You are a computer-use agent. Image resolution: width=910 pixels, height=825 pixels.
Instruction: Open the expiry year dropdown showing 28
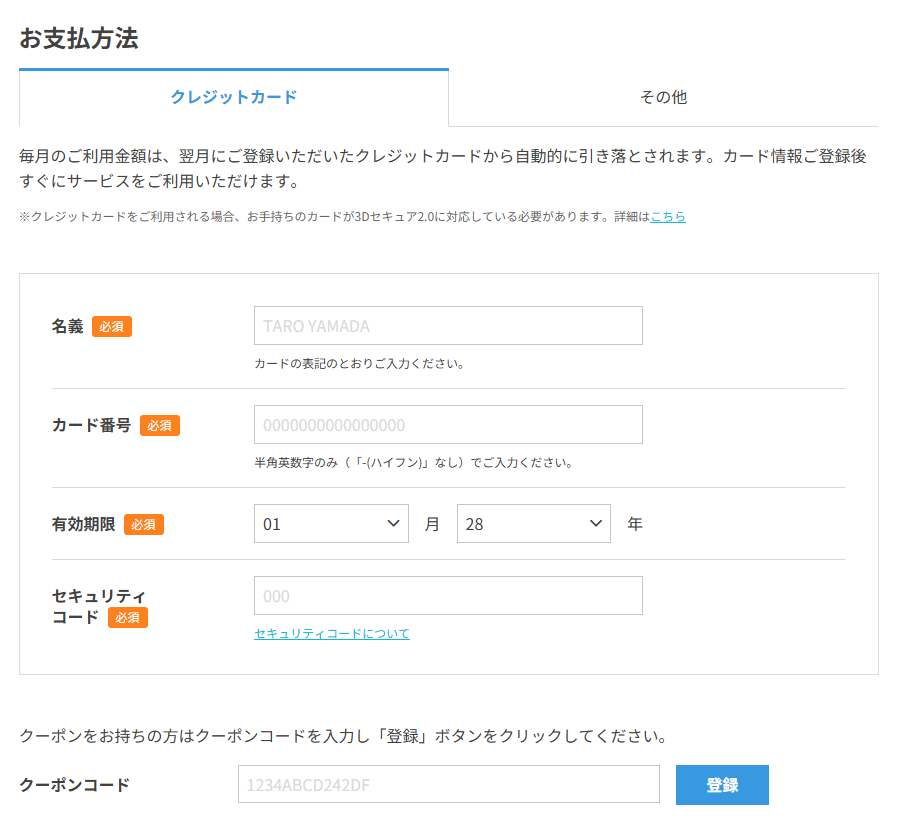[x=533, y=523]
